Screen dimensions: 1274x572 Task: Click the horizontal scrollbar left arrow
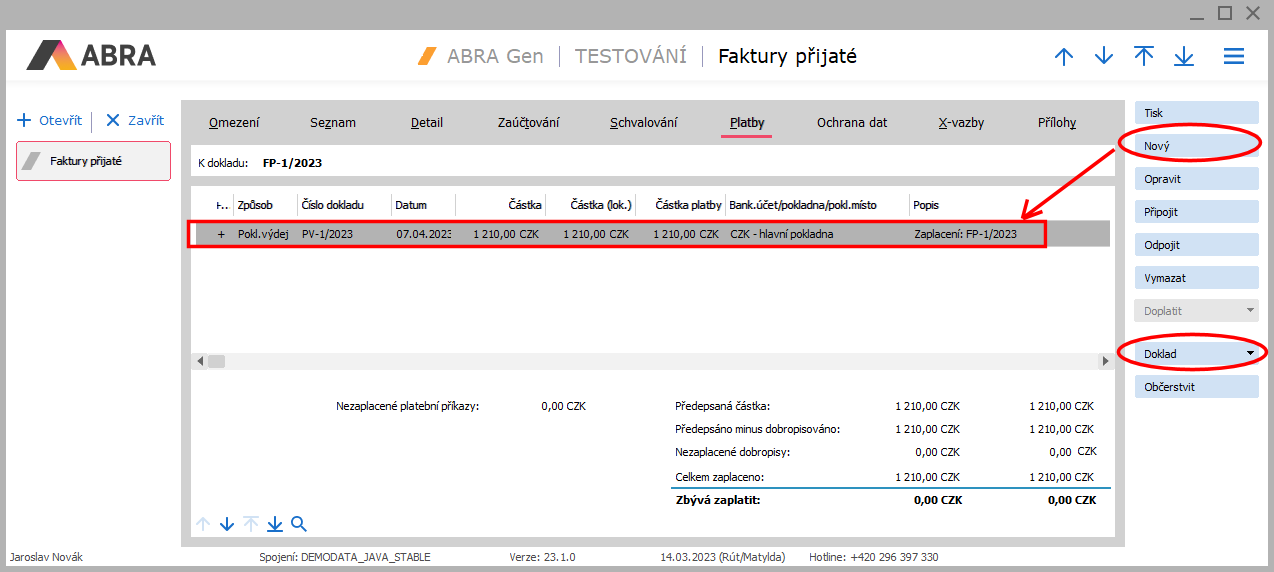pos(200,361)
